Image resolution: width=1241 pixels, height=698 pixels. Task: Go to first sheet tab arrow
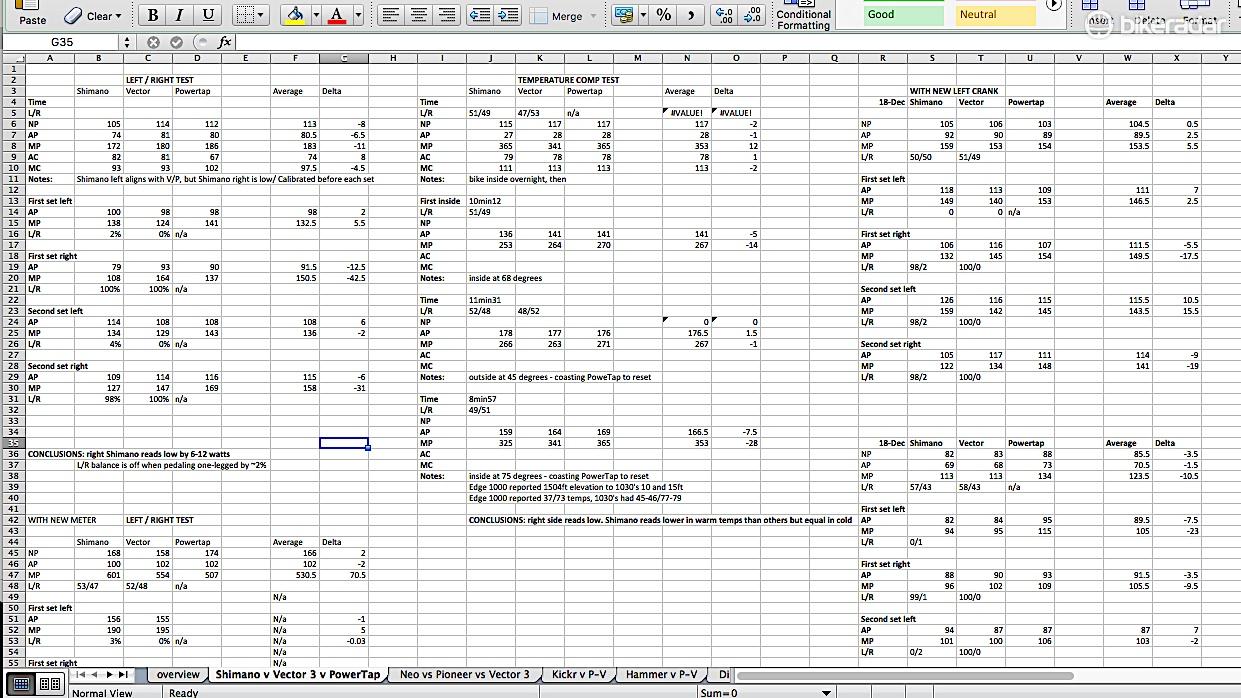point(82,675)
